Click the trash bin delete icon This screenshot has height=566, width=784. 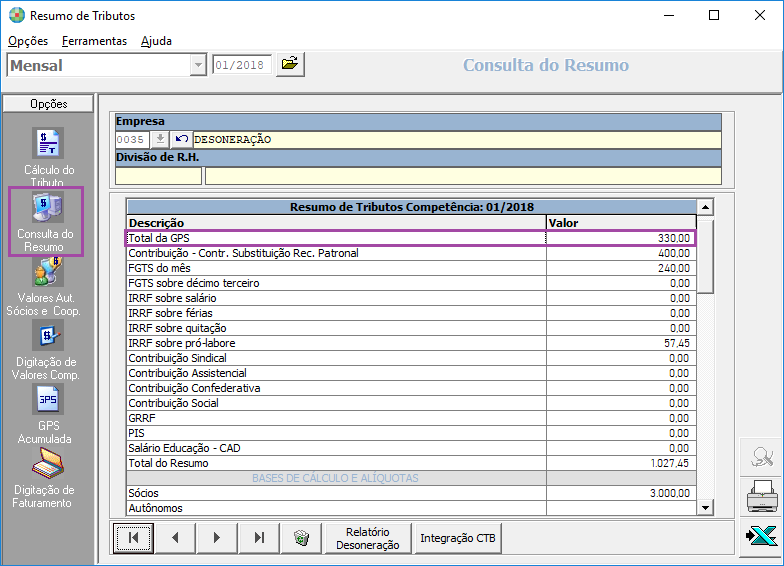[x=301, y=538]
